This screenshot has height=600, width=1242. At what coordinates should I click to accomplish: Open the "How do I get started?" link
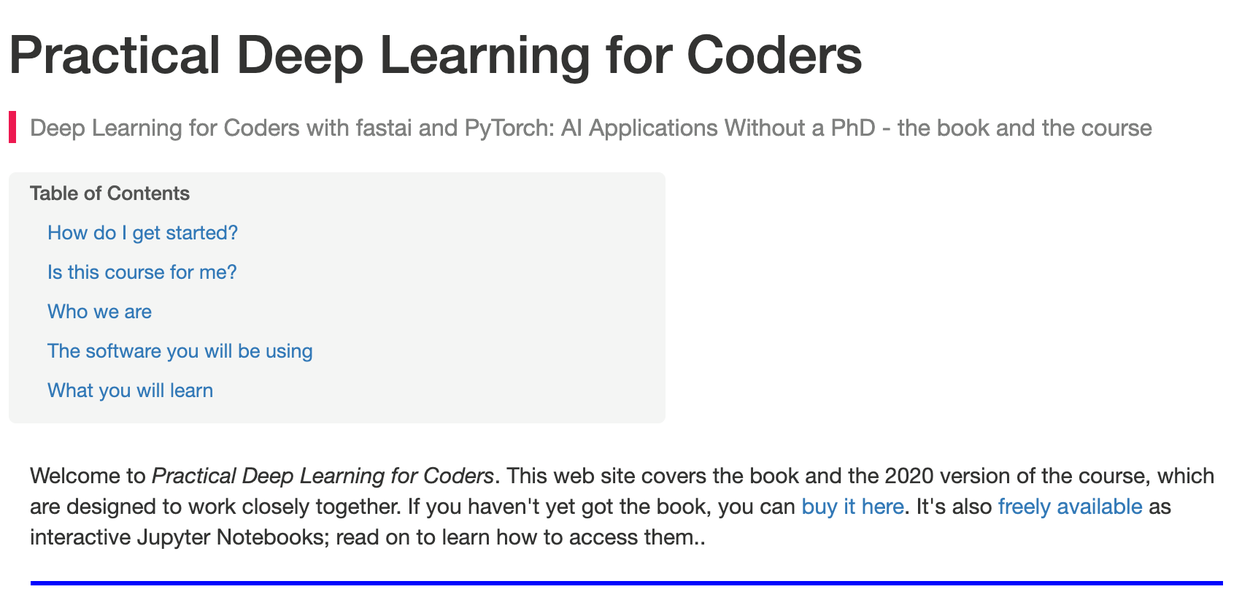(x=143, y=233)
